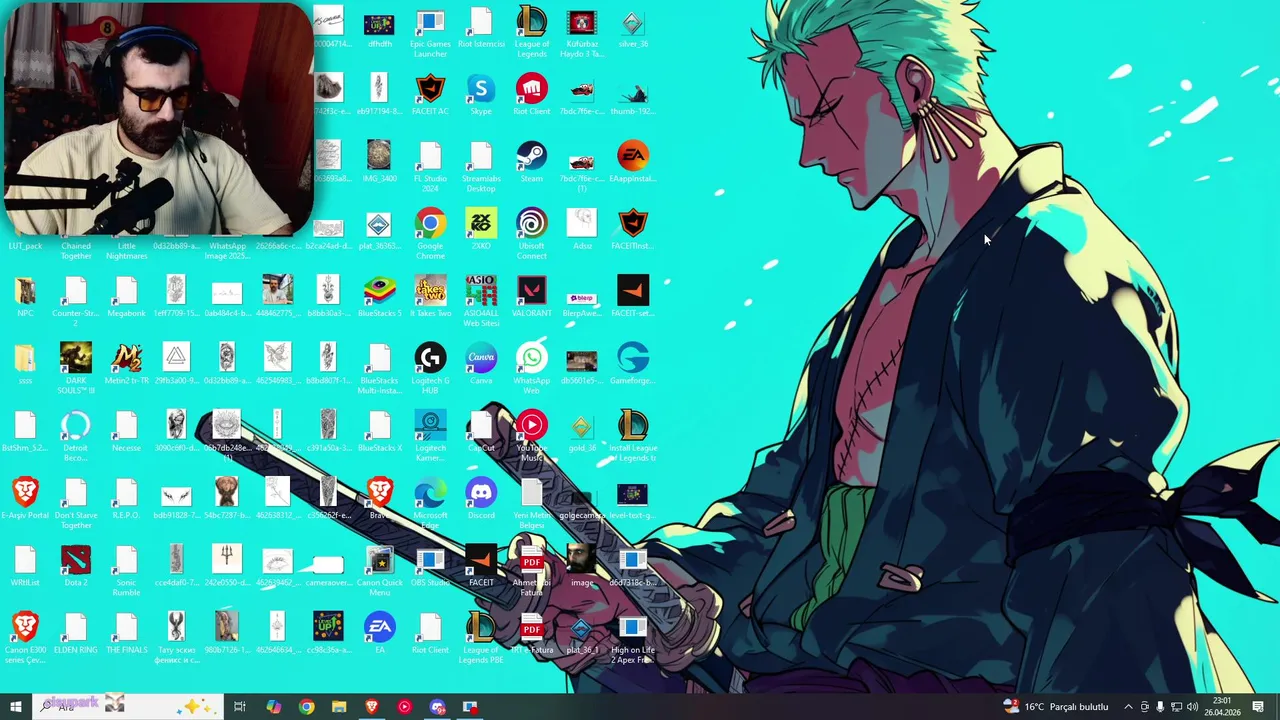The image size is (1280, 720).
Task: Open the 'image' portrait file thumbnail
Action: click(582, 564)
